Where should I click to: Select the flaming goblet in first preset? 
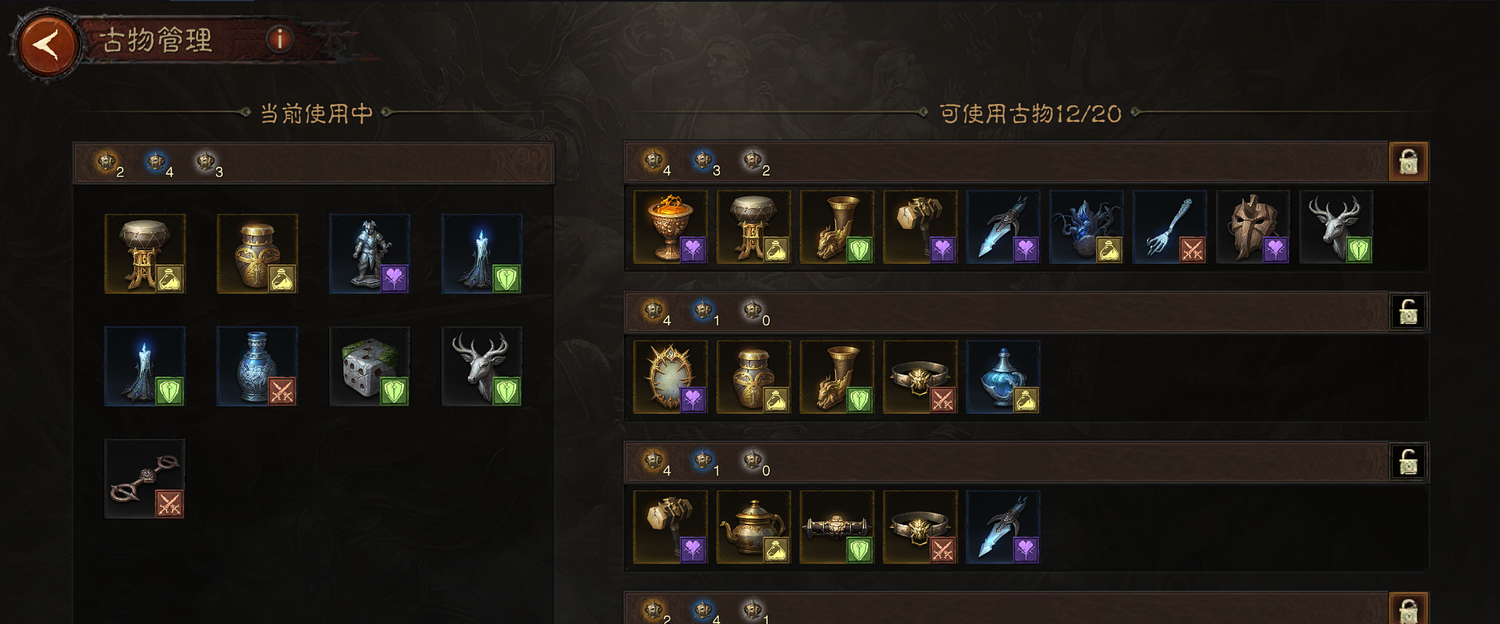click(x=671, y=227)
